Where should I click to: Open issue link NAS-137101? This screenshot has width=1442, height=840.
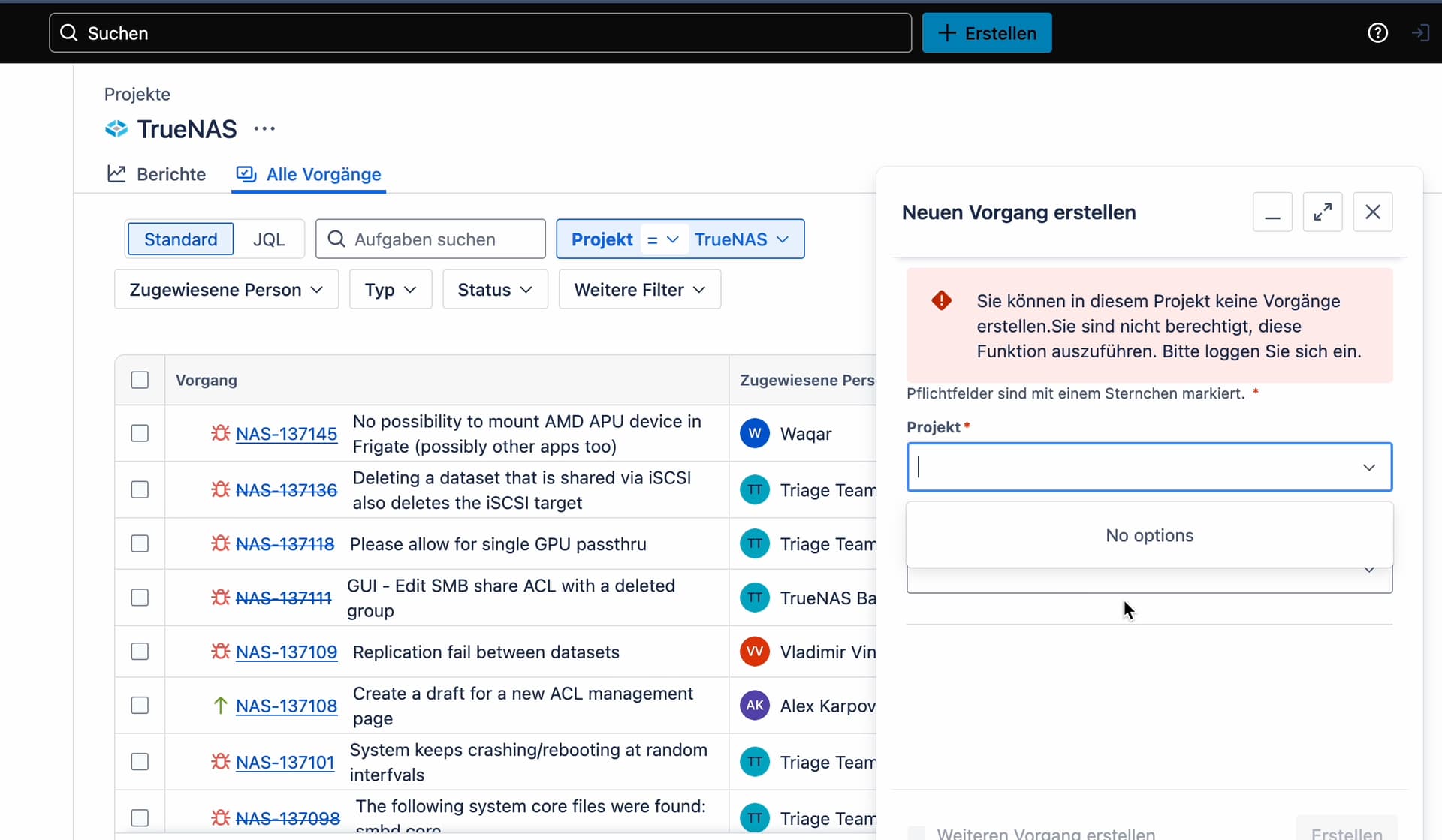(285, 762)
